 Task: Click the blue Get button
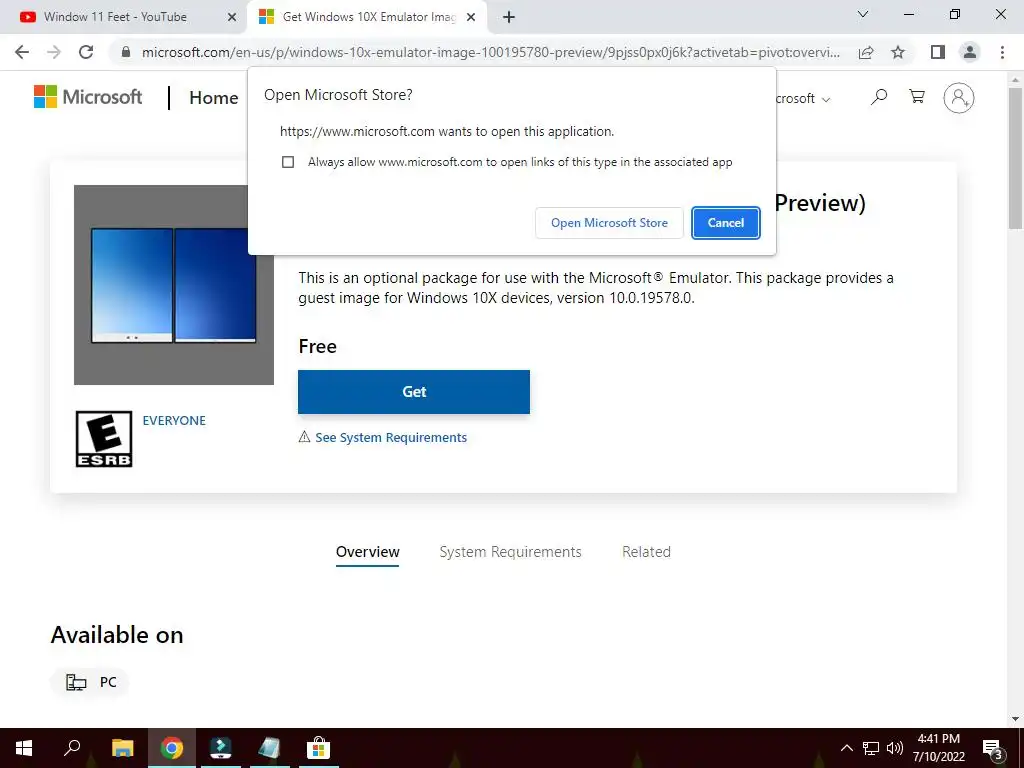point(414,392)
